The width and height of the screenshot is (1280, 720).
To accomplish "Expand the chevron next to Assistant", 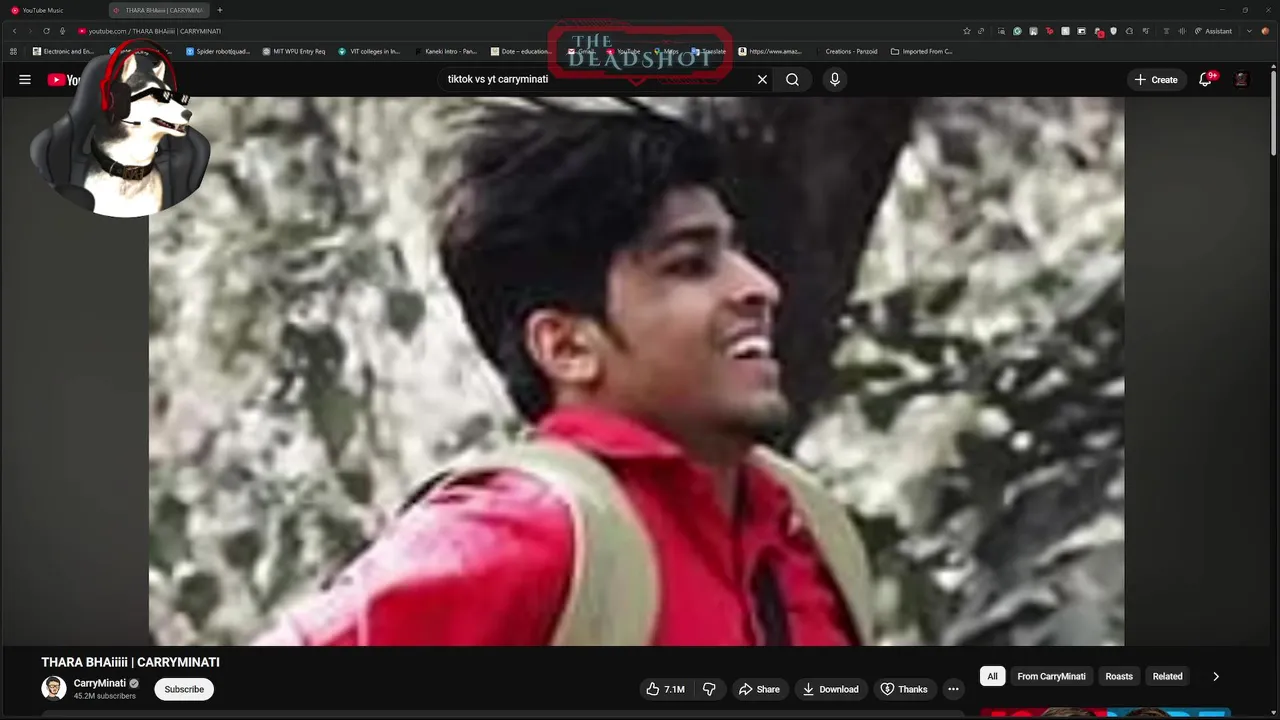I will tap(1249, 31).
